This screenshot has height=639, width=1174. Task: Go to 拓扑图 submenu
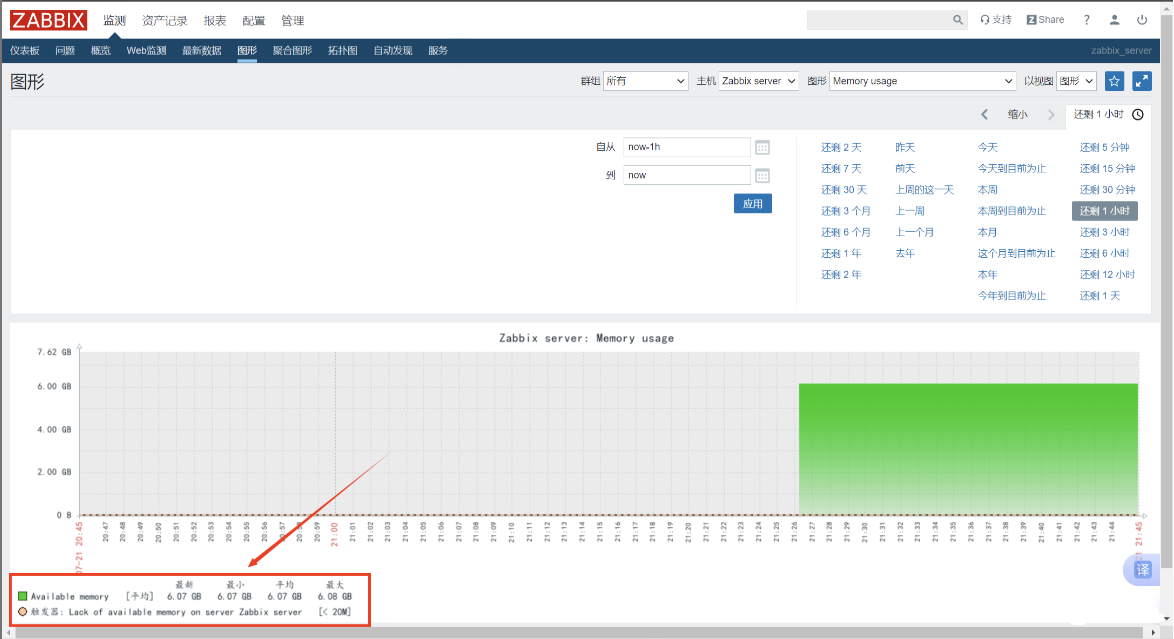pyautogui.click(x=343, y=51)
